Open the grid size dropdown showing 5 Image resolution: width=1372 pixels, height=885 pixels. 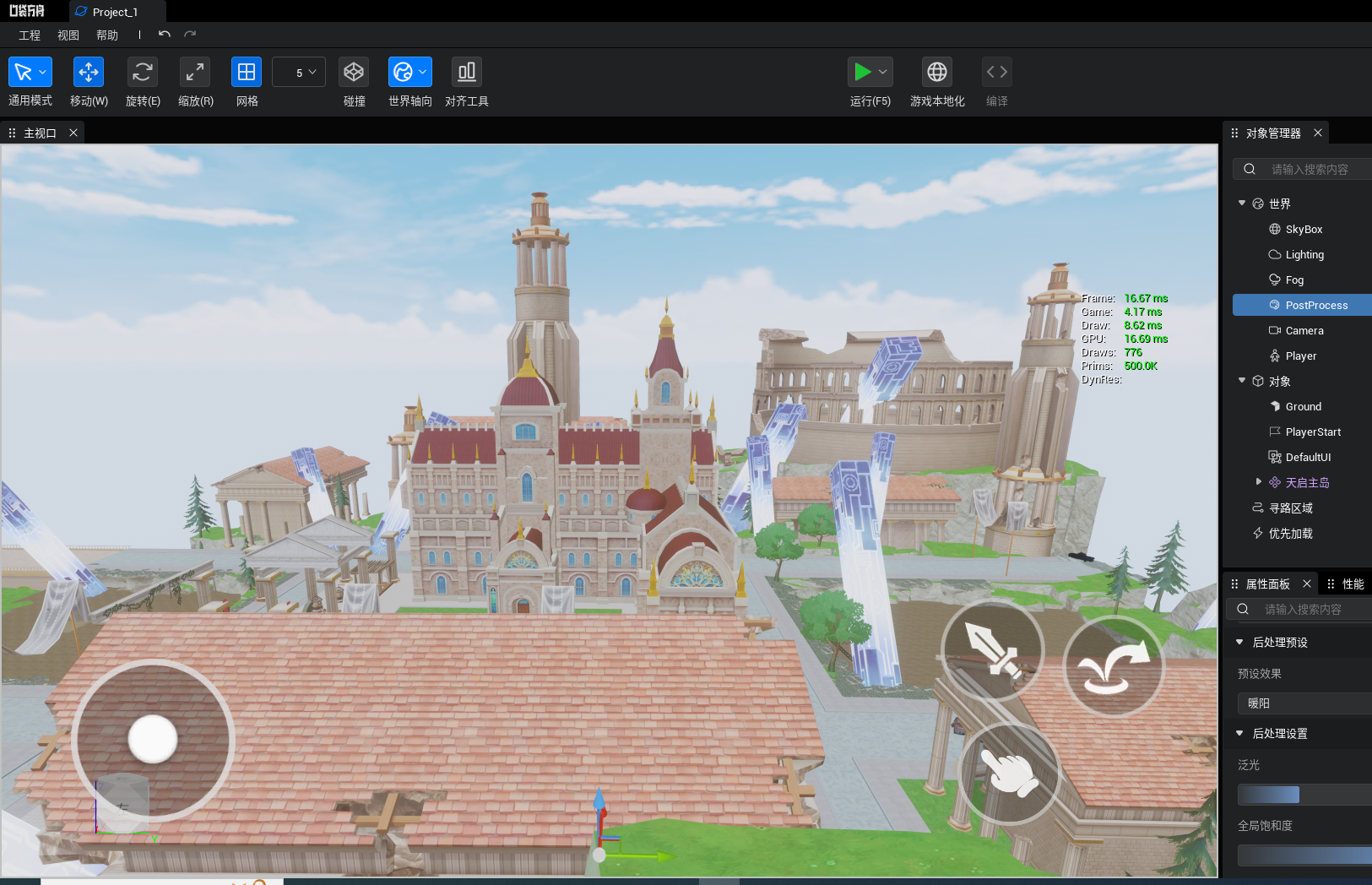299,72
